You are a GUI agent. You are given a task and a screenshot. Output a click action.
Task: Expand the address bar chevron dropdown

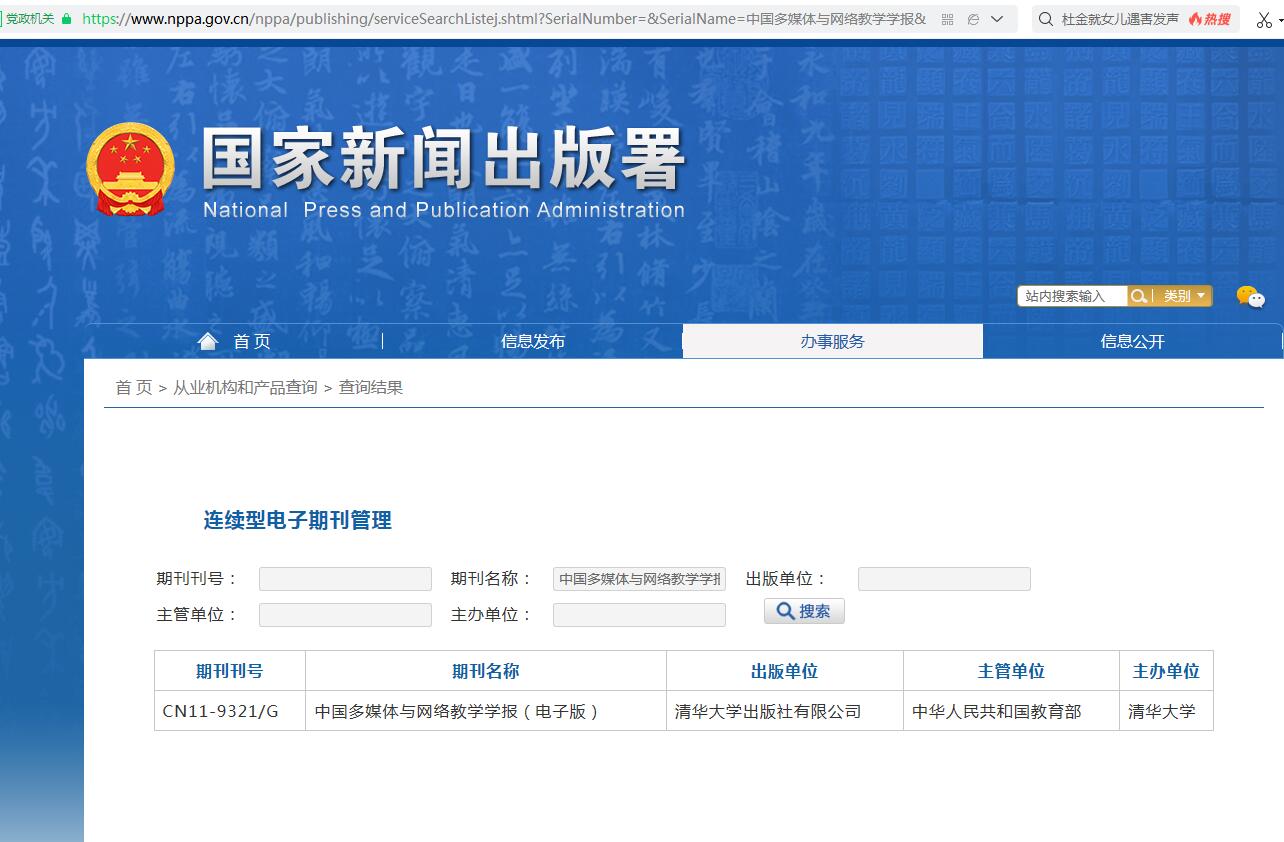997,18
